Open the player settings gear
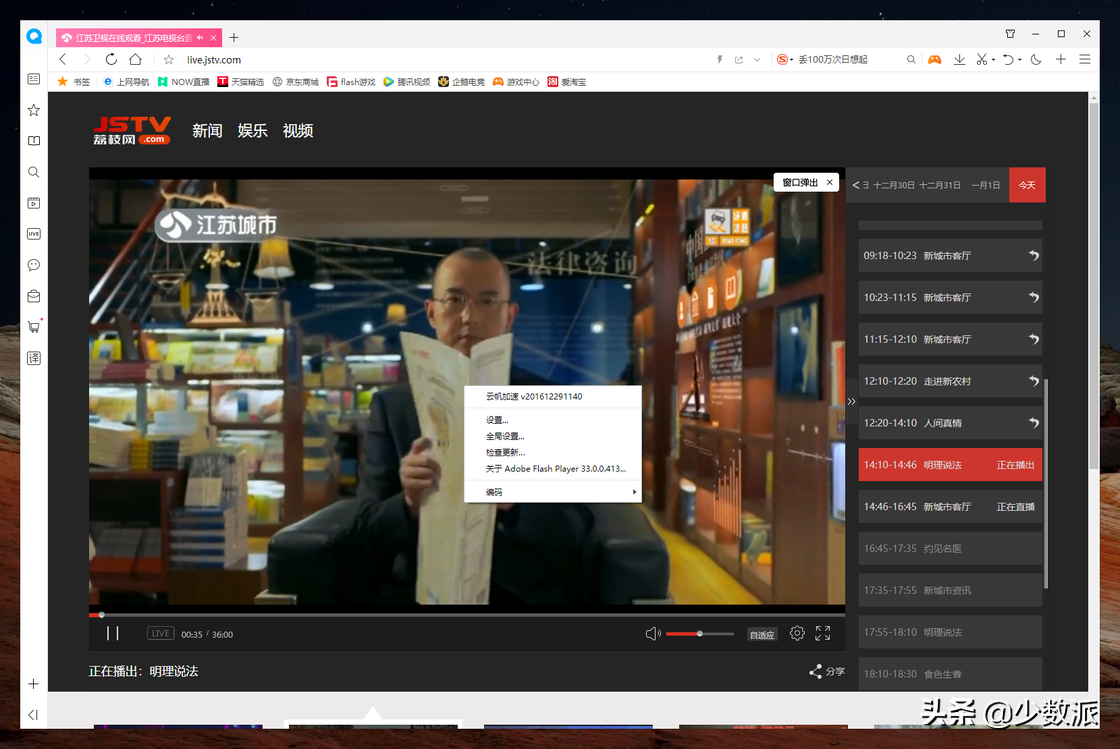This screenshot has width=1120, height=749. (x=797, y=633)
